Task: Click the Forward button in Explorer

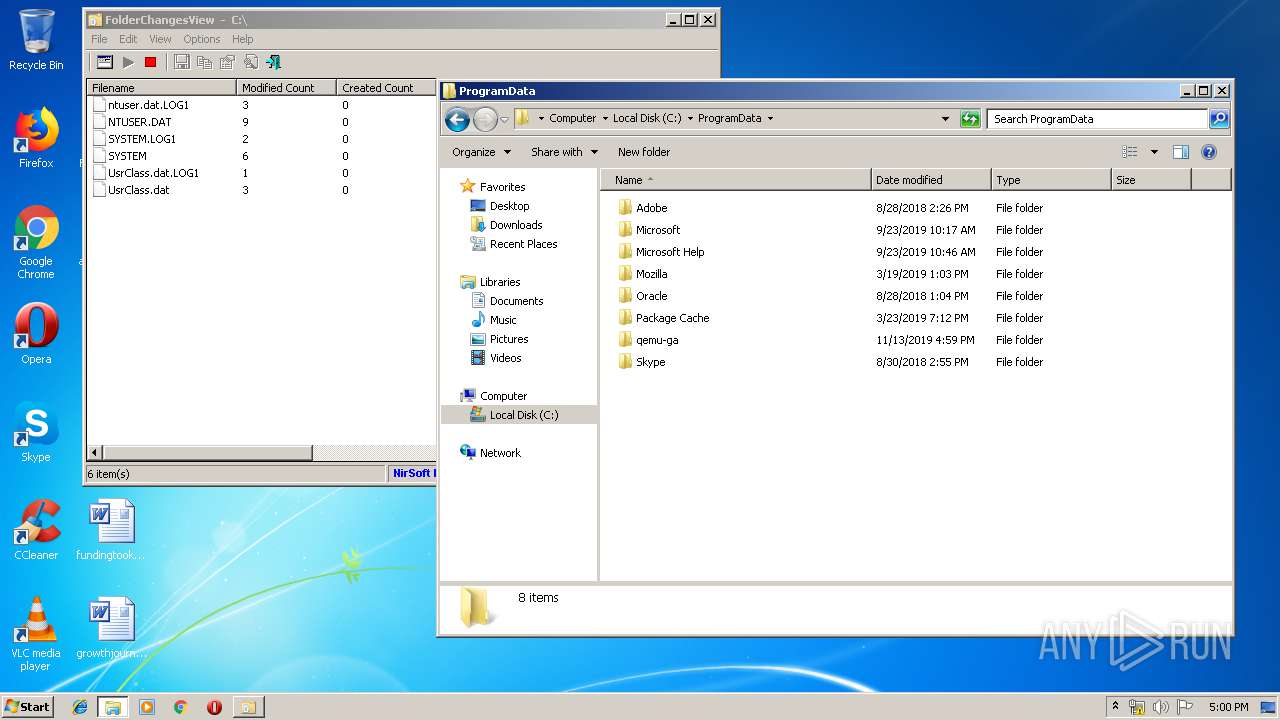Action: (485, 119)
